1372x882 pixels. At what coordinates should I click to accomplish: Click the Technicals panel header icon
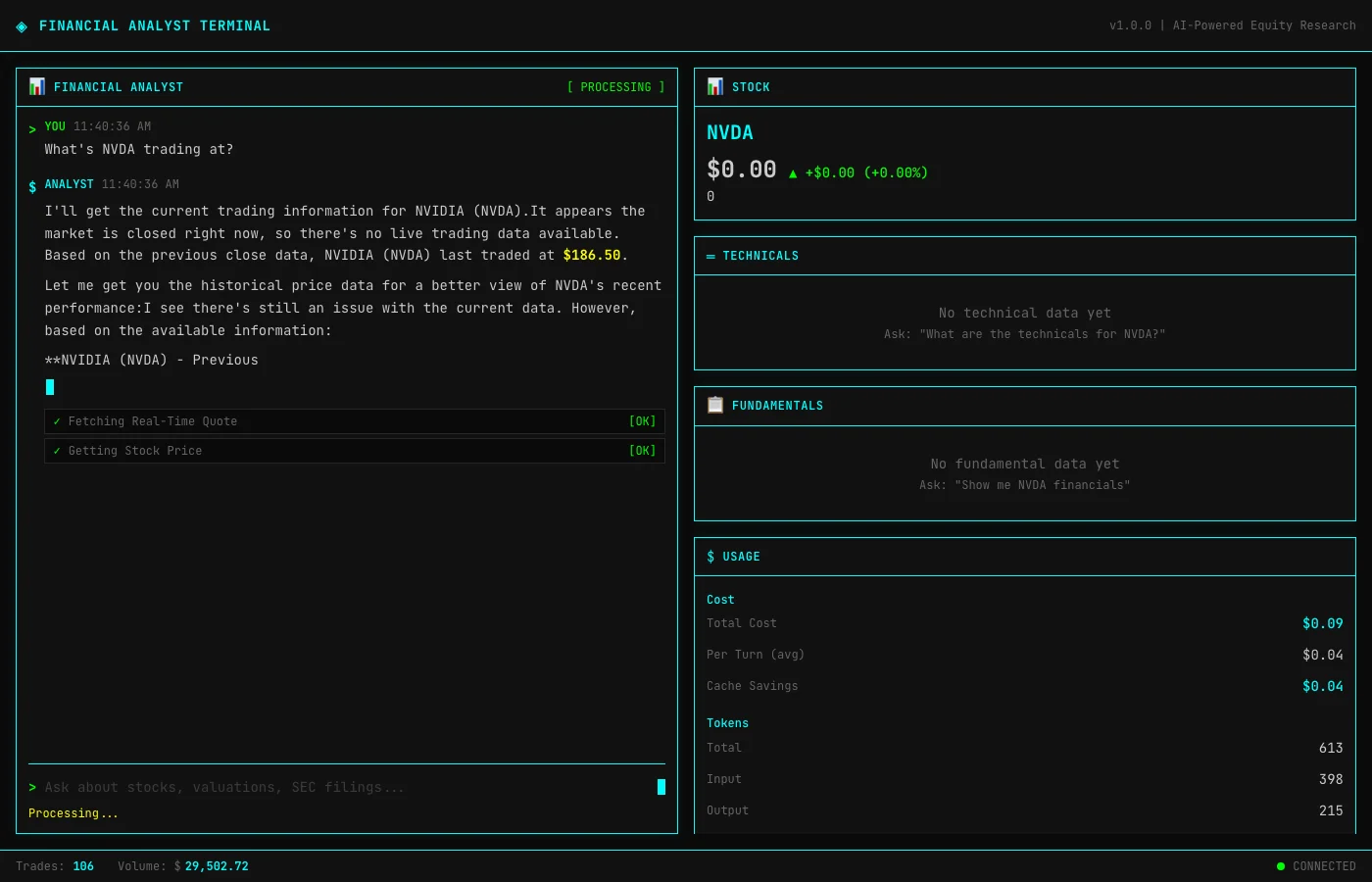[x=710, y=256]
